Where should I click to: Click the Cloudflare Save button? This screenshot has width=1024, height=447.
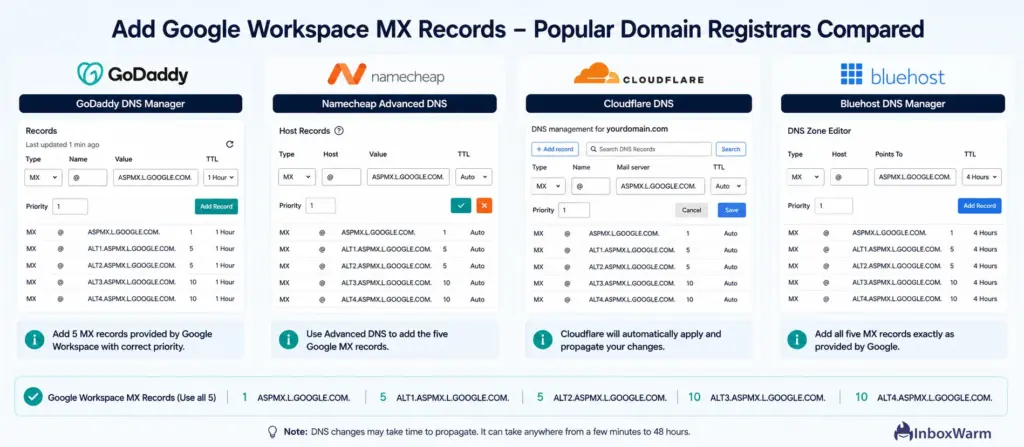[731, 210]
